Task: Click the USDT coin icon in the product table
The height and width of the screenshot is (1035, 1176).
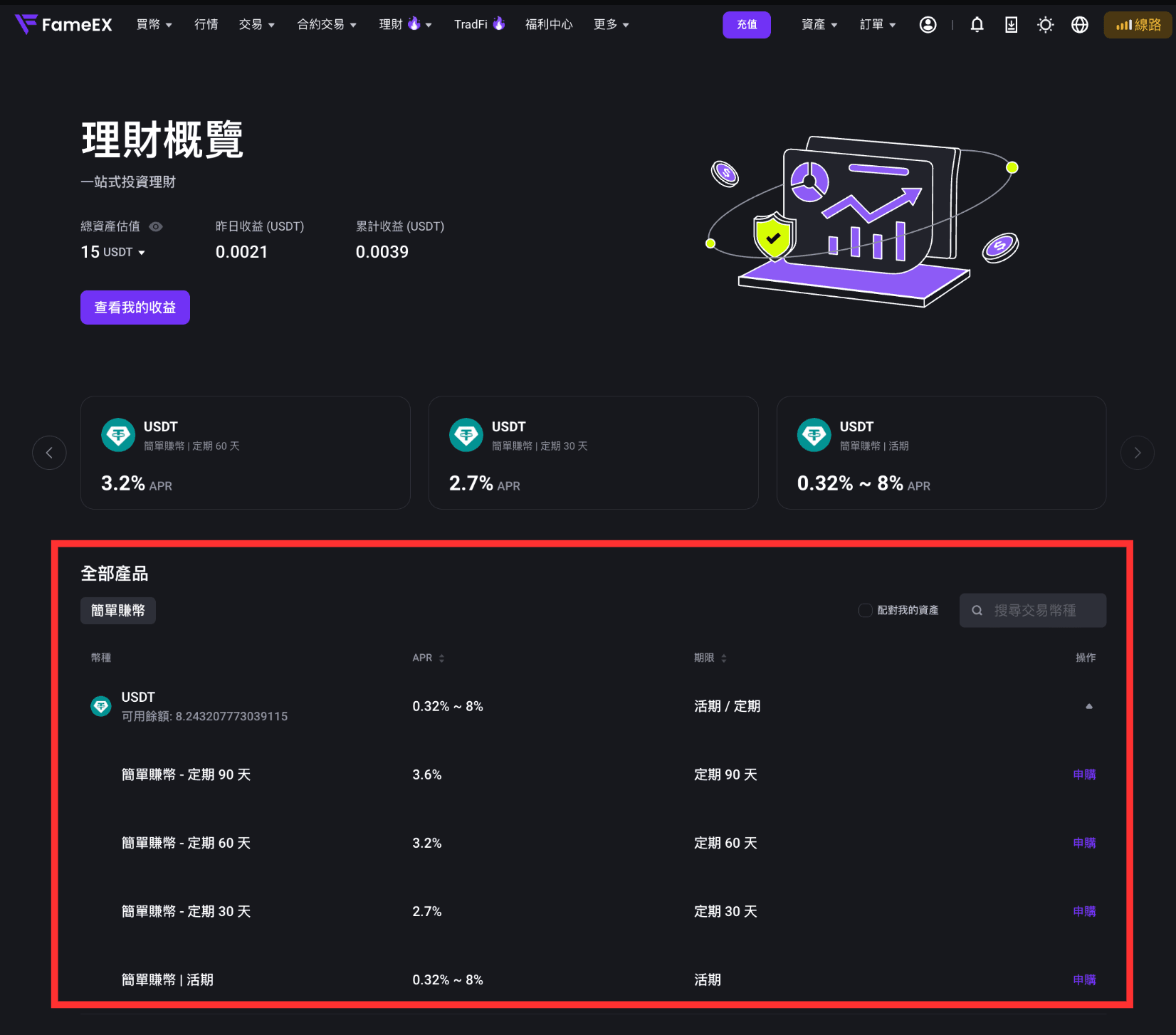Action: [x=101, y=706]
